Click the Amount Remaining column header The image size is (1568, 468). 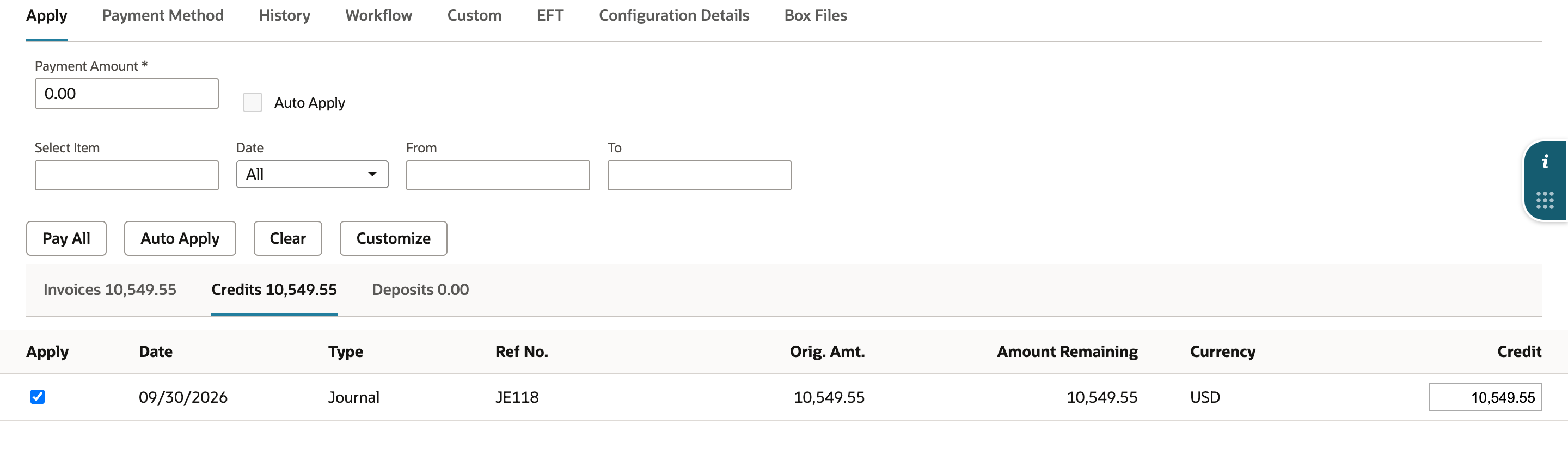tap(1067, 352)
